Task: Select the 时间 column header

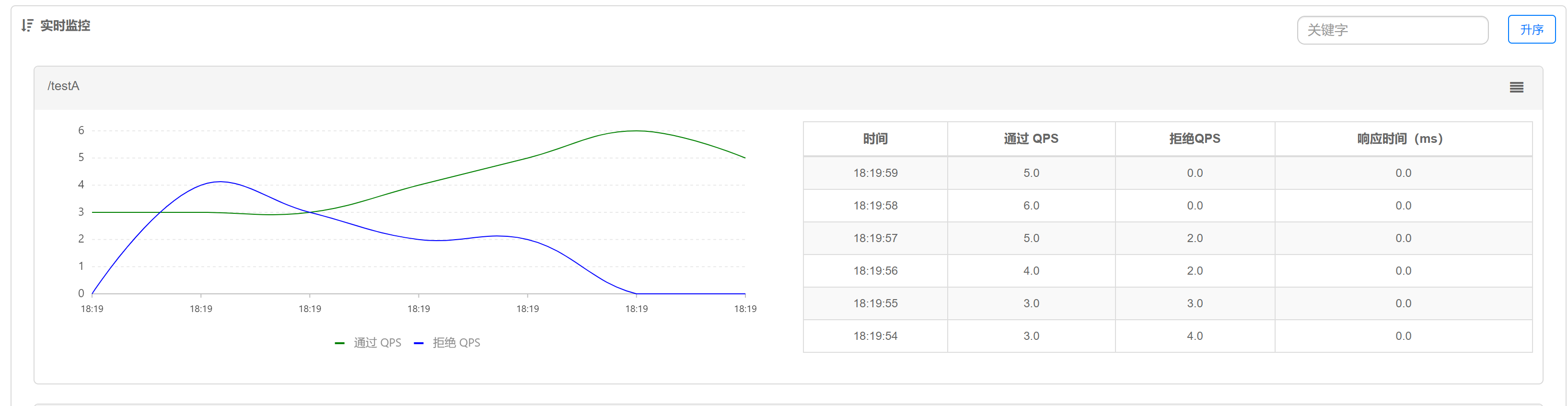Action: pos(875,139)
